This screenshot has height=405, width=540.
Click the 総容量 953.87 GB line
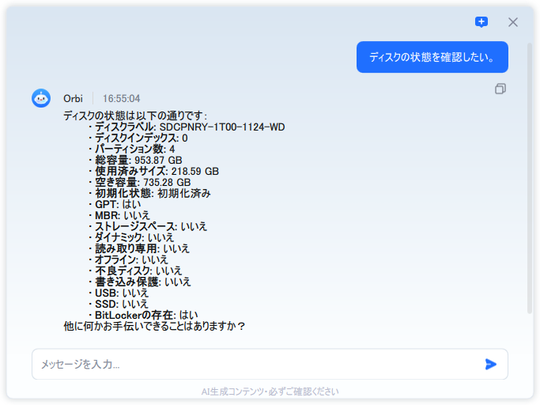tap(138, 160)
